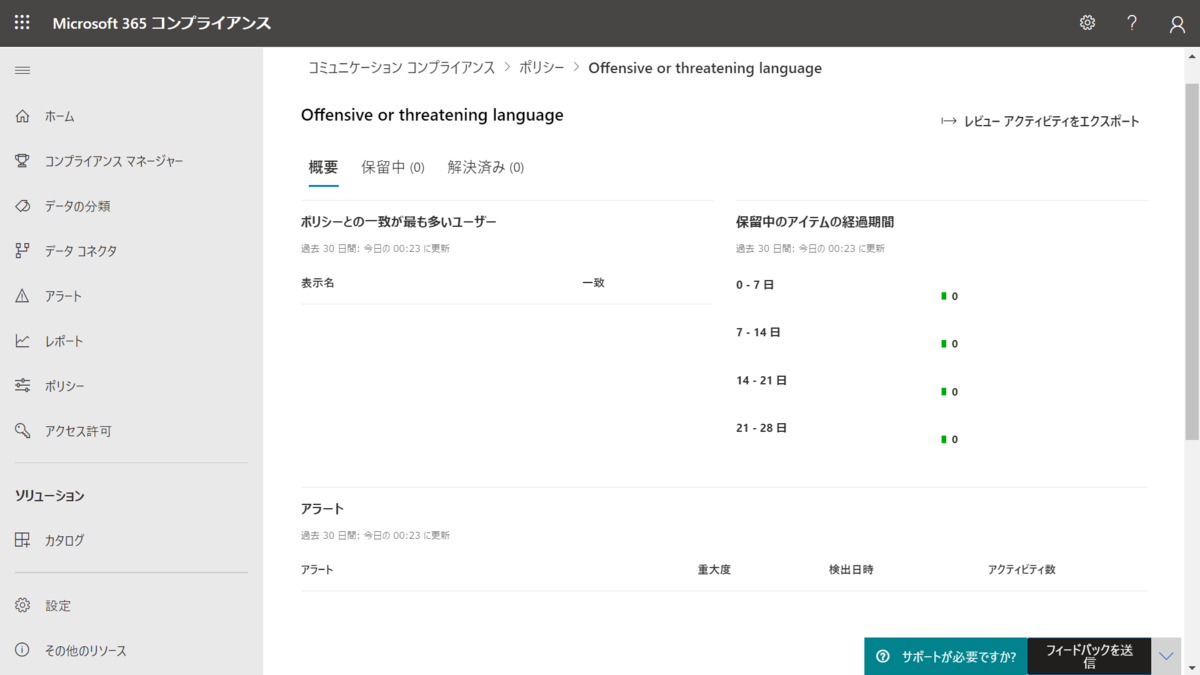
Task: Switch to the 解決済み (0) tab
Action: 486,167
